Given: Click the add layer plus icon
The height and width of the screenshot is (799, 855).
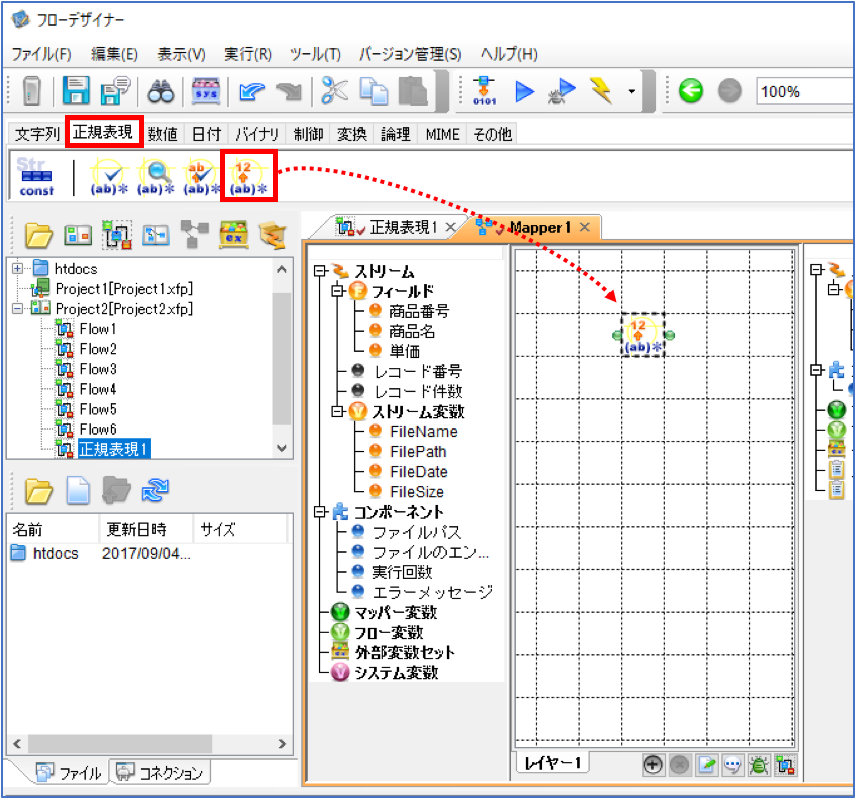Looking at the screenshot, I should click(x=653, y=765).
